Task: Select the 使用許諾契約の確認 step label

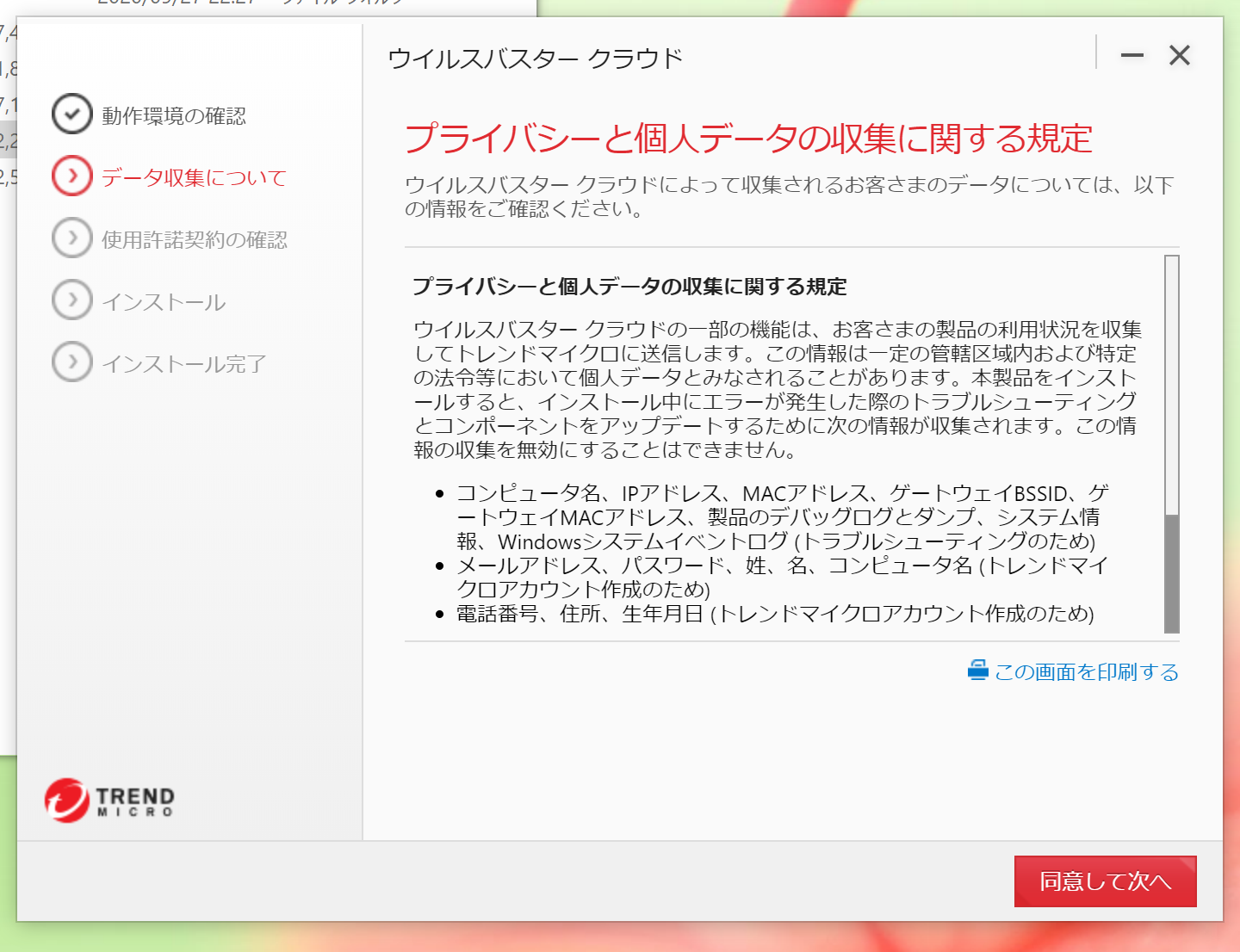Action: [195, 240]
